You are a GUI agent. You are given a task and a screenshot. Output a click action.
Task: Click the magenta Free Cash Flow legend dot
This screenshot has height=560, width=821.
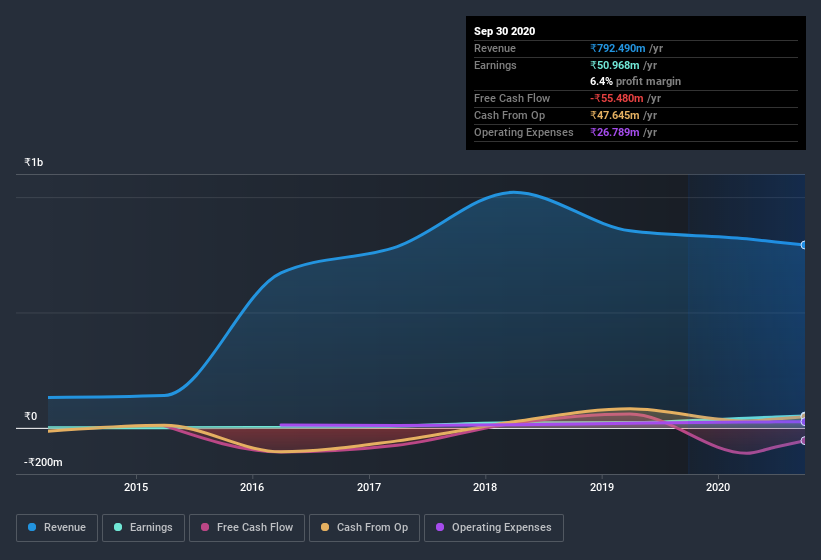[205, 527]
